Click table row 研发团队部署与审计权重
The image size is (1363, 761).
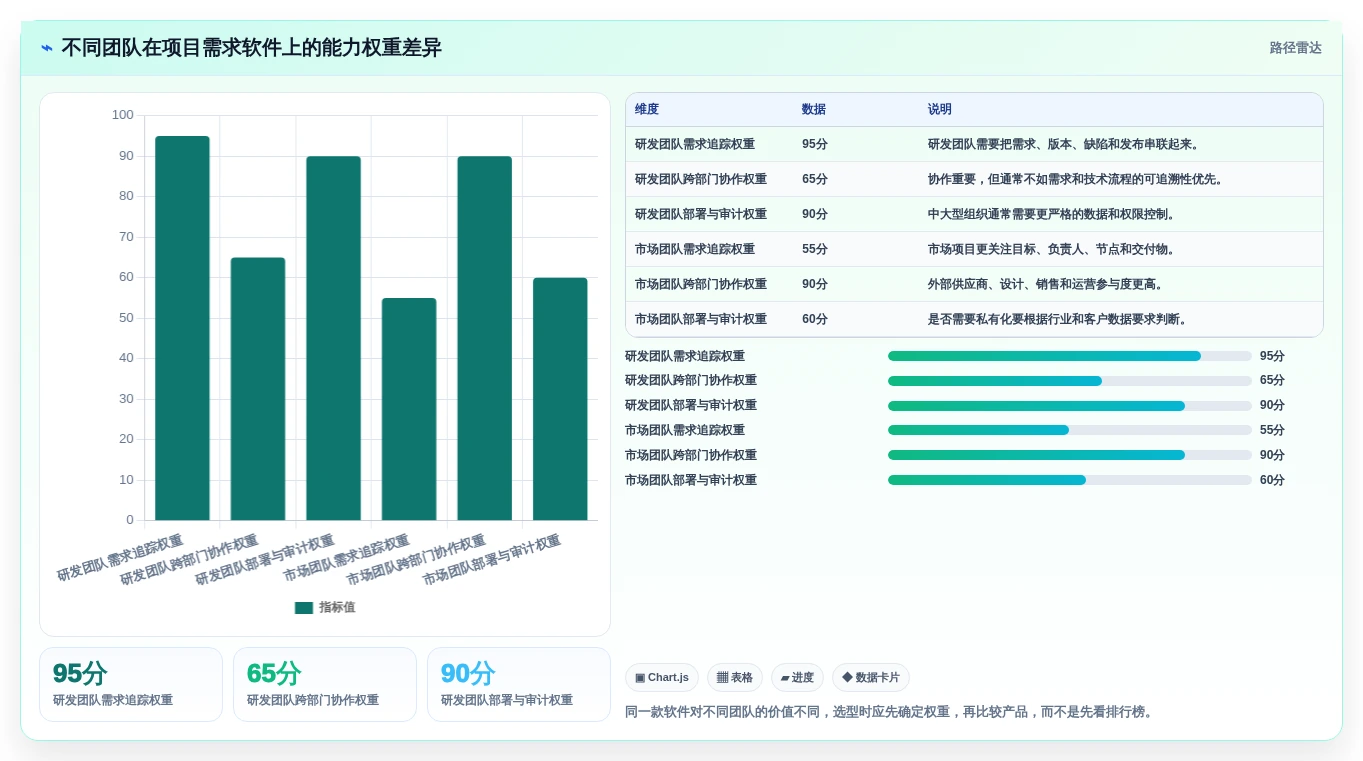[974, 214]
